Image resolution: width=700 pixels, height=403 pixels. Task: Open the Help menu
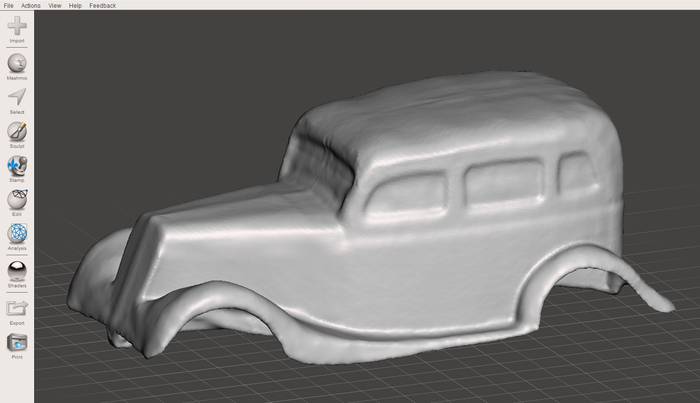tap(75, 5)
